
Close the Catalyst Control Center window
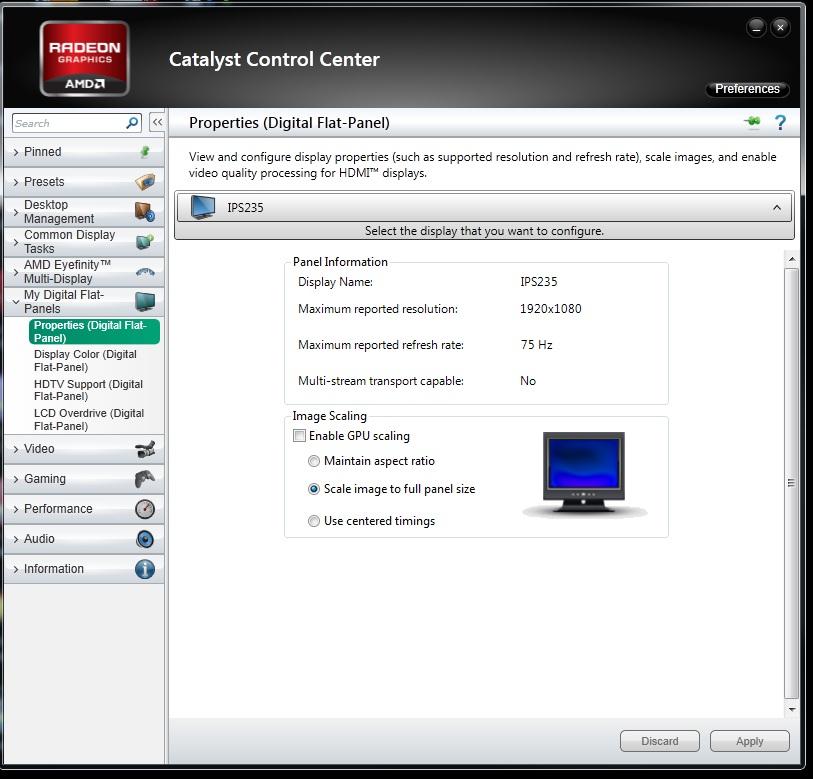pyautogui.click(x=780, y=27)
